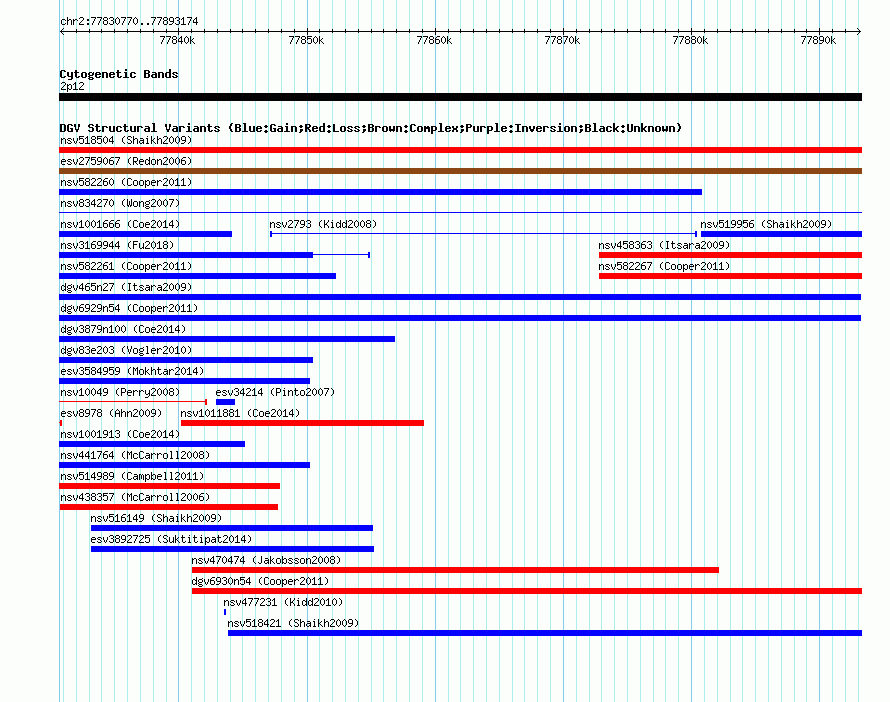
Task: Click the chr2:77830770..77893174 coordinate label
Action: (x=129, y=21)
